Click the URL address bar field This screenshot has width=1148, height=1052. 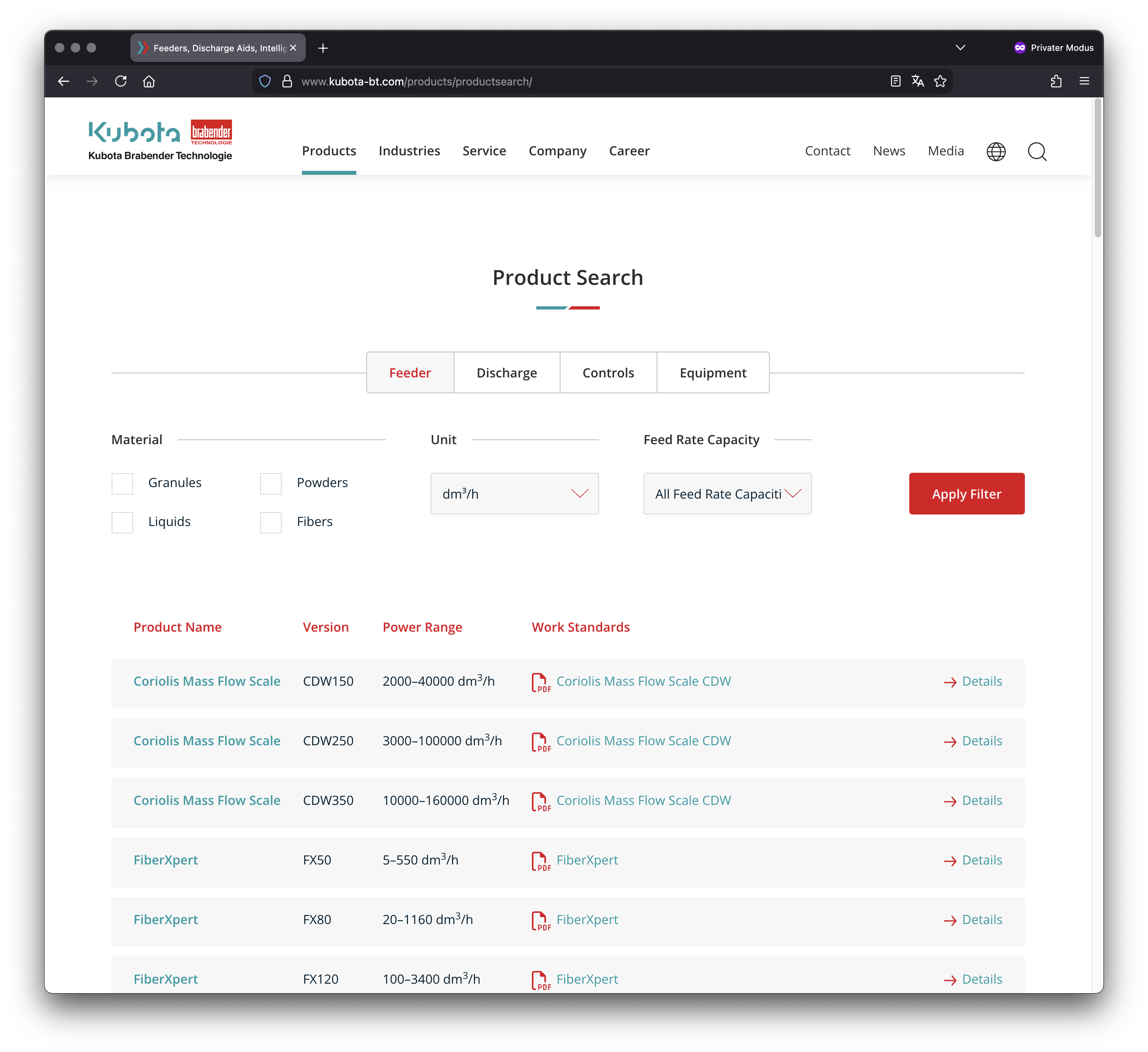(x=570, y=81)
